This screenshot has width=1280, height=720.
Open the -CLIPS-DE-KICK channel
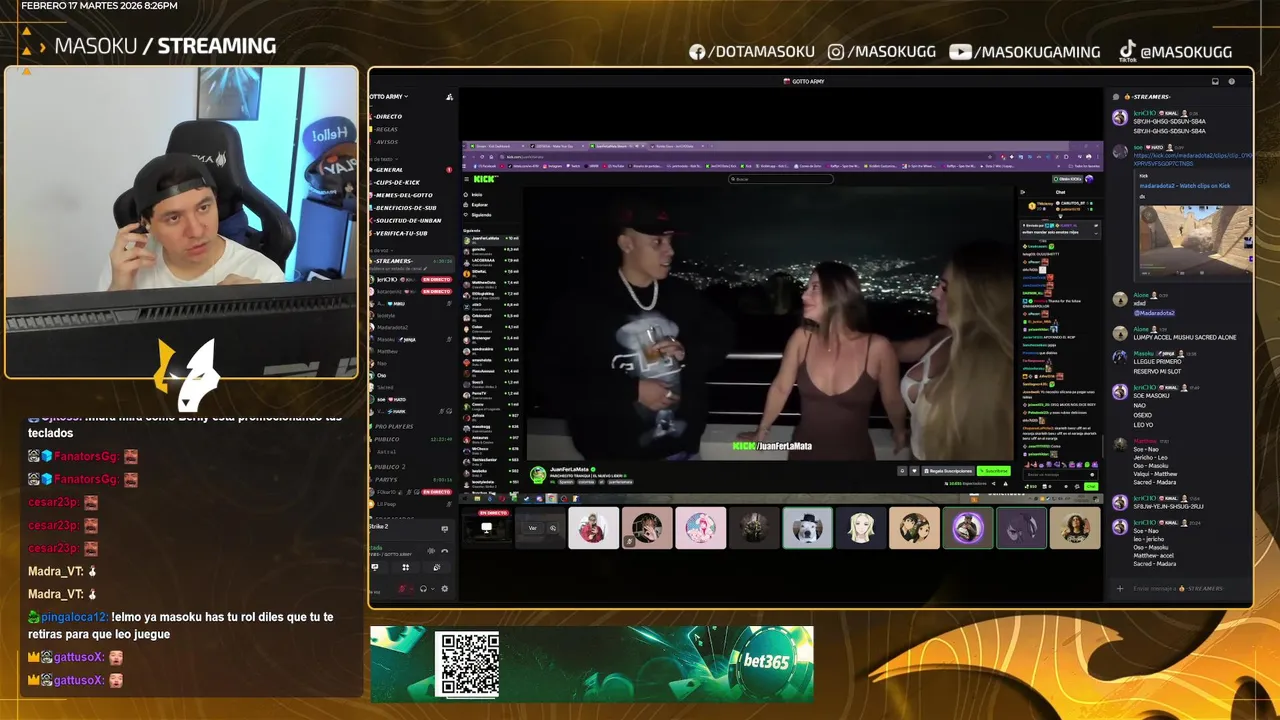[x=397, y=183]
